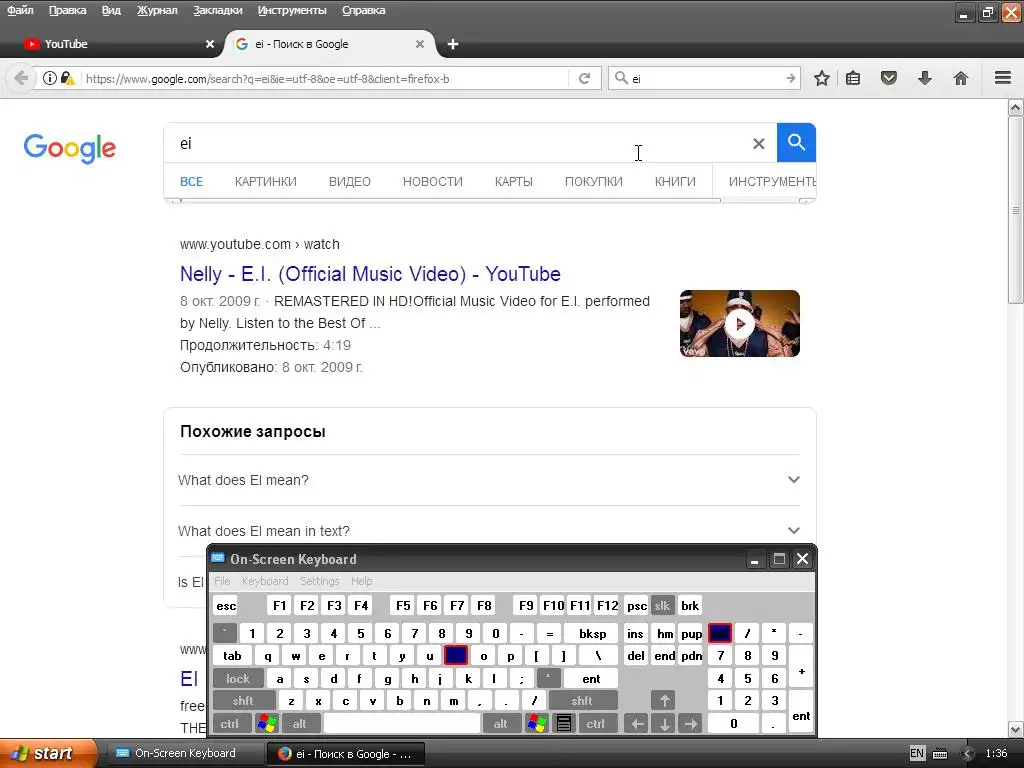The image size is (1024, 768).
Task: Click the left arrow key on on-screen keyboard
Action: [637, 724]
